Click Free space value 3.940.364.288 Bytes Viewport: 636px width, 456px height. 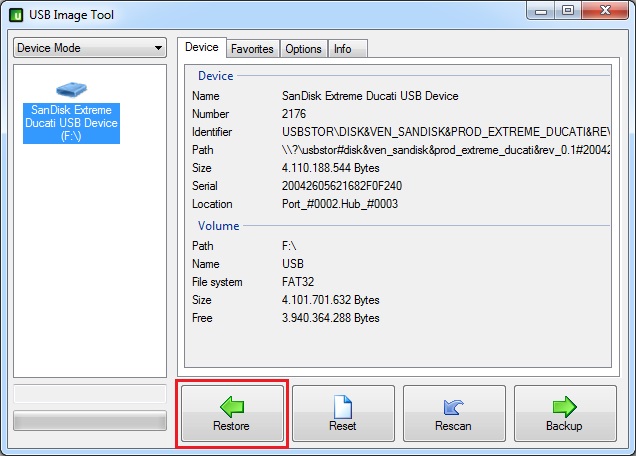point(331,318)
